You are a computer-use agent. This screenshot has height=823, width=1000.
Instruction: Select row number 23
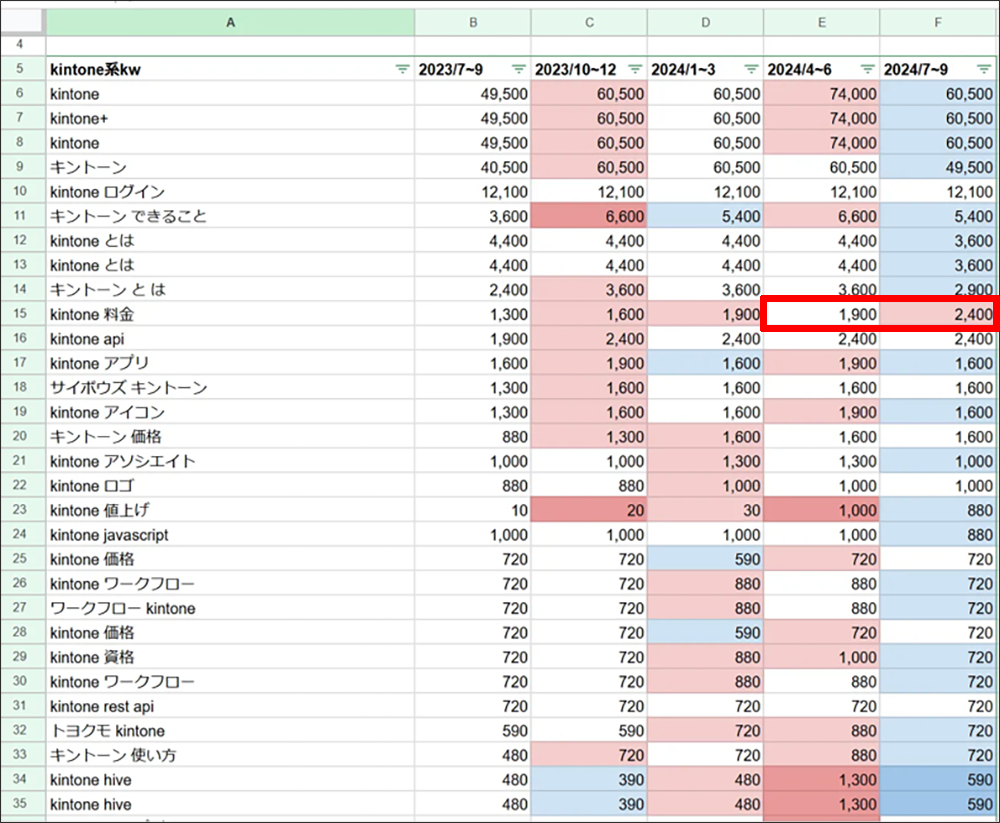pos(20,510)
